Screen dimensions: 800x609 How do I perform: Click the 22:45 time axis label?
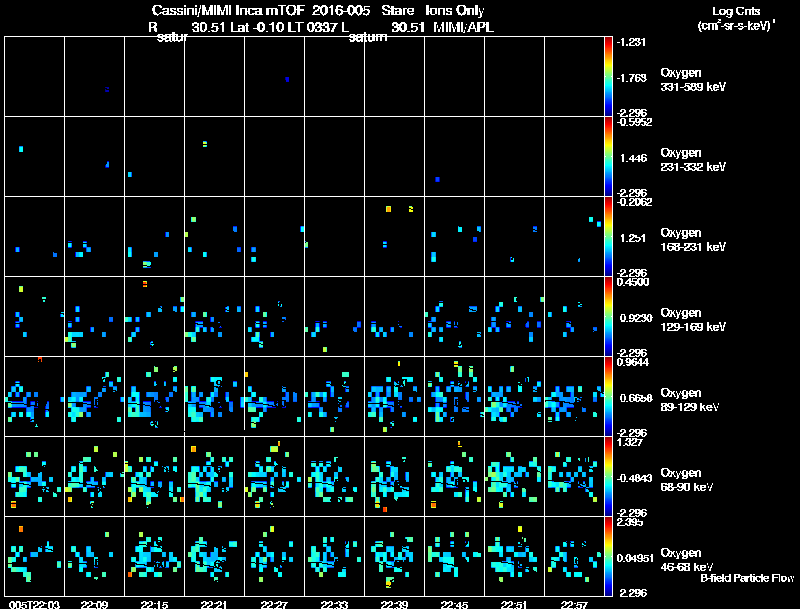coord(454,604)
